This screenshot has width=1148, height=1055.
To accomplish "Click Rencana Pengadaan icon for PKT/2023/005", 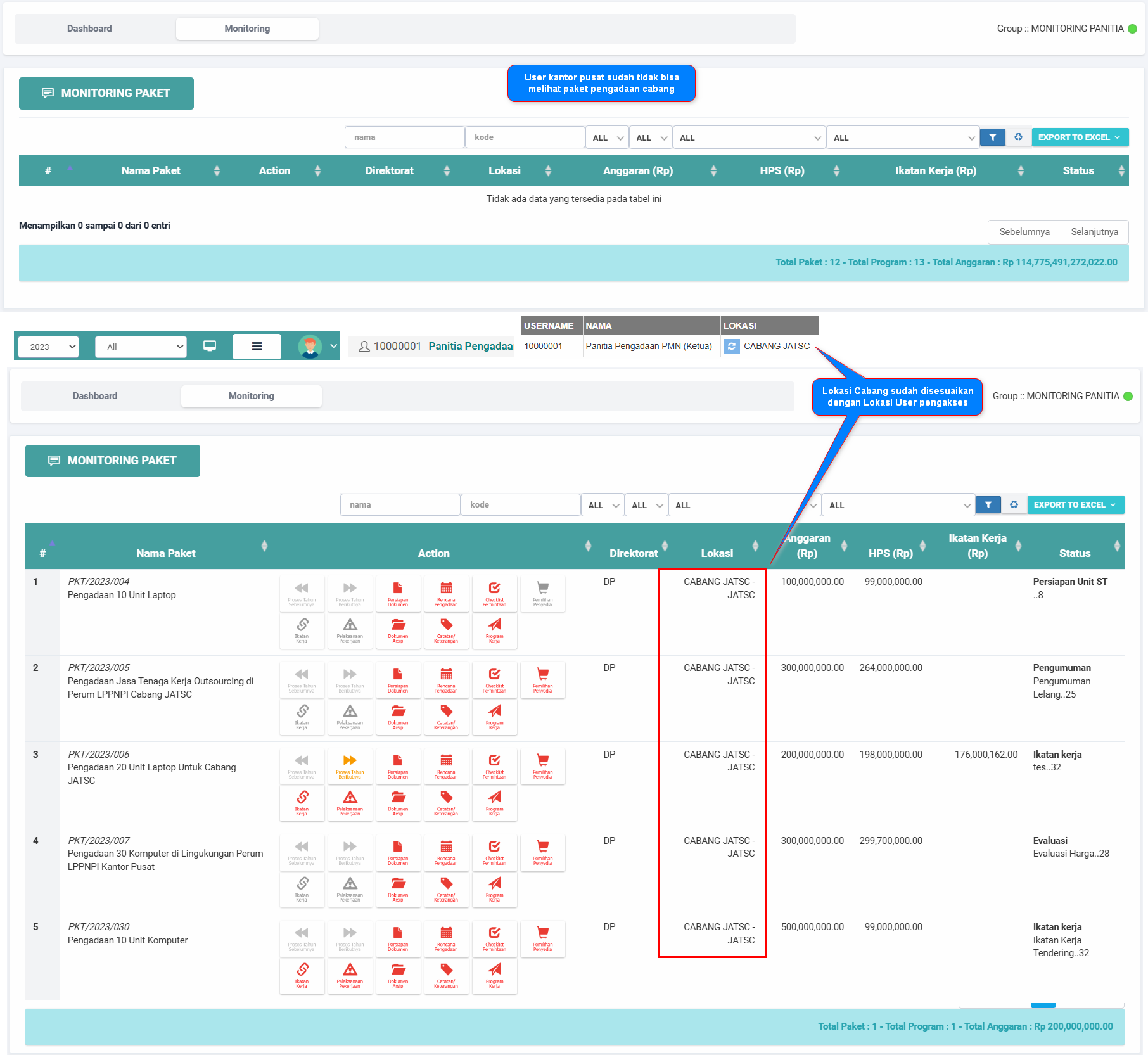I will coord(446,680).
